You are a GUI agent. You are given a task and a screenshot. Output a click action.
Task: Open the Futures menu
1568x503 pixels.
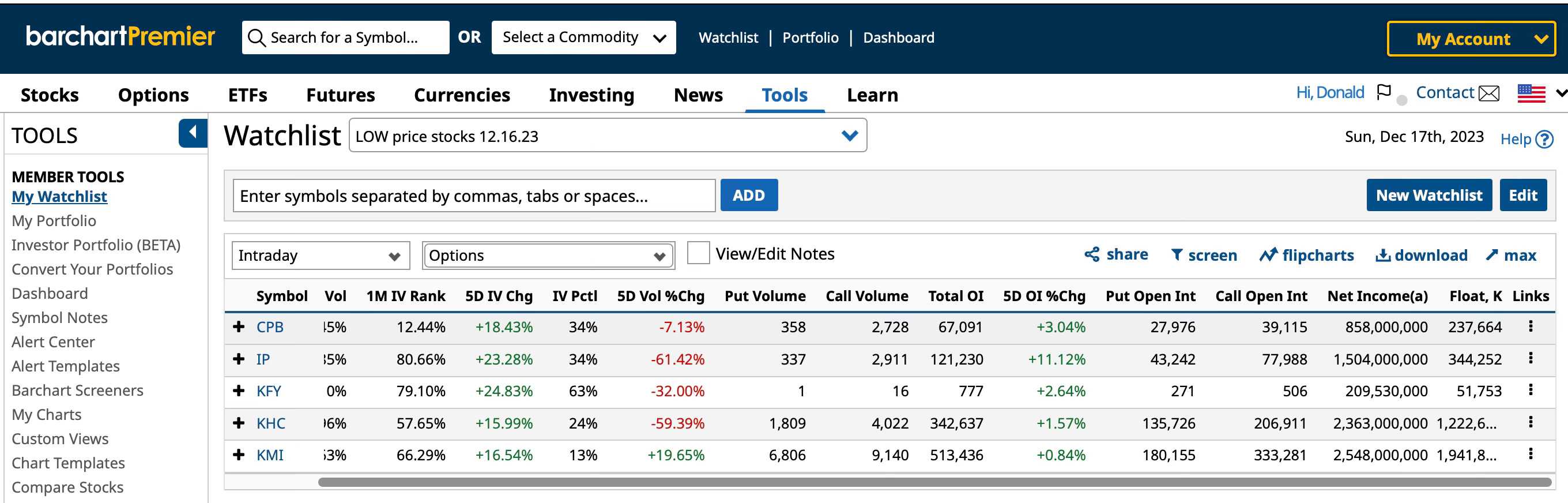coord(340,95)
